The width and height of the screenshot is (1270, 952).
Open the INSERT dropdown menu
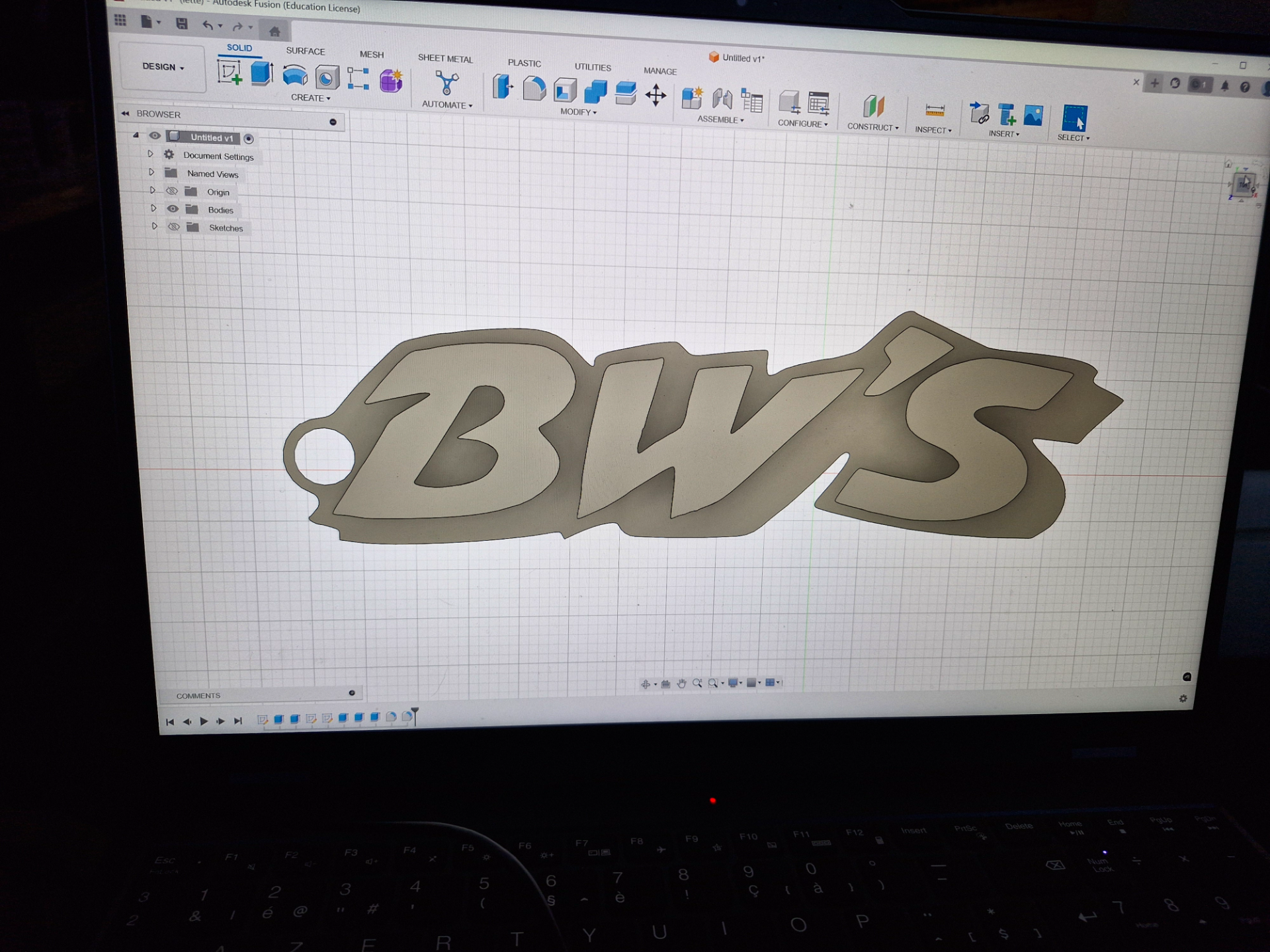(x=1003, y=134)
